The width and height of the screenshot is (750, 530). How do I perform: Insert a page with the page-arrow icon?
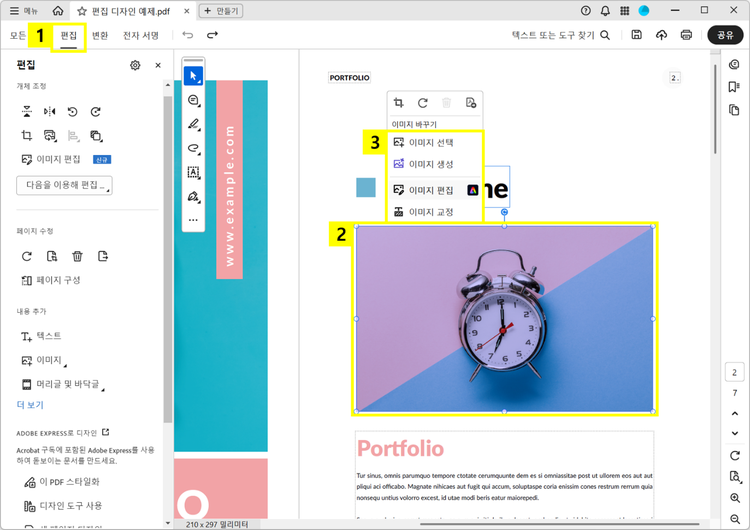(x=102, y=256)
